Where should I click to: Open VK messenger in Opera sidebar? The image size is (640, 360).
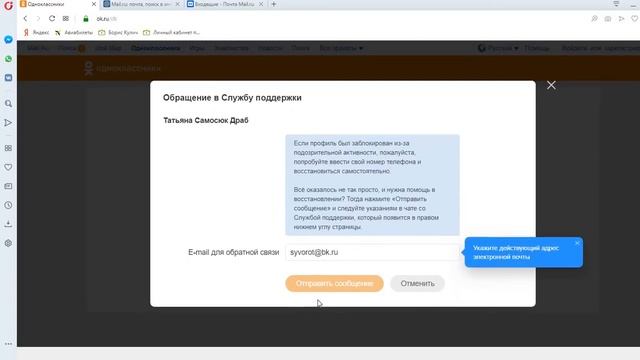click(x=8, y=78)
